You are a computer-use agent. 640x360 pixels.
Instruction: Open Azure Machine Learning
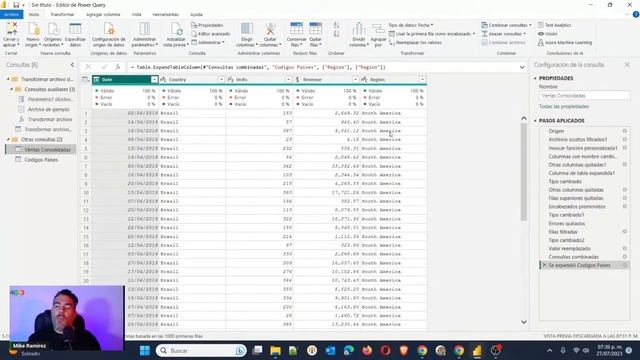(x=565, y=42)
